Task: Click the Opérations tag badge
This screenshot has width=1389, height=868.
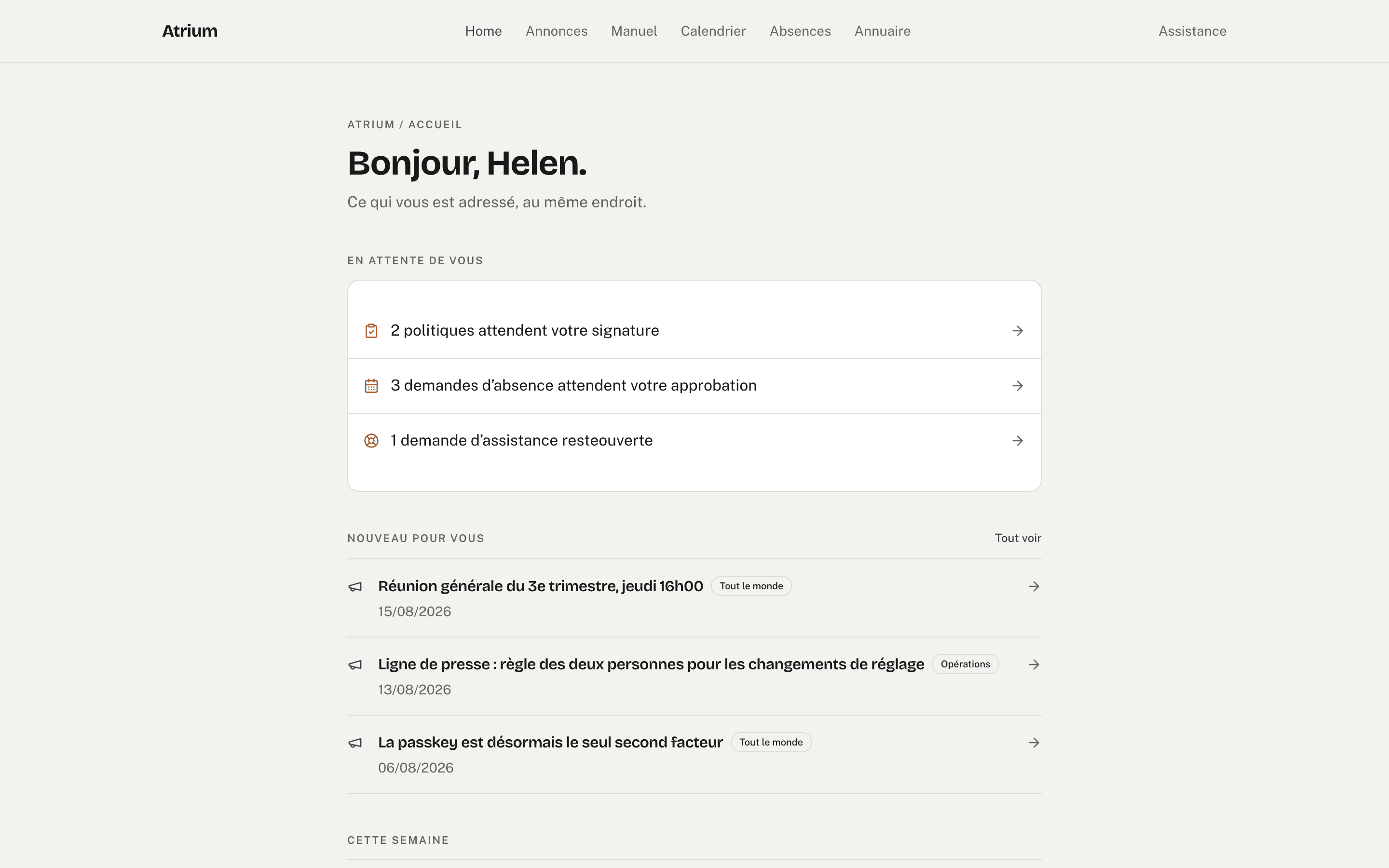Action: click(965, 664)
